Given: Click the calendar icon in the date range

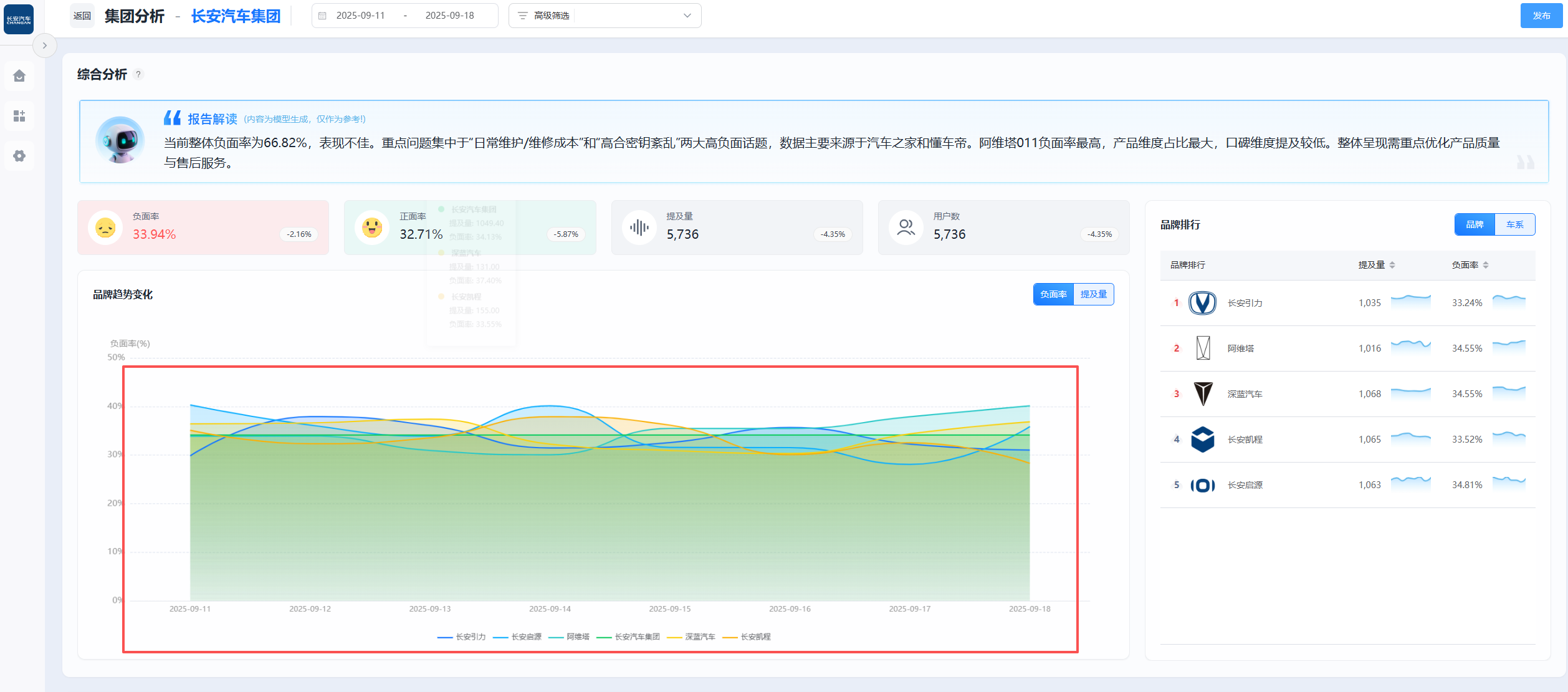Looking at the screenshot, I should tap(322, 16).
